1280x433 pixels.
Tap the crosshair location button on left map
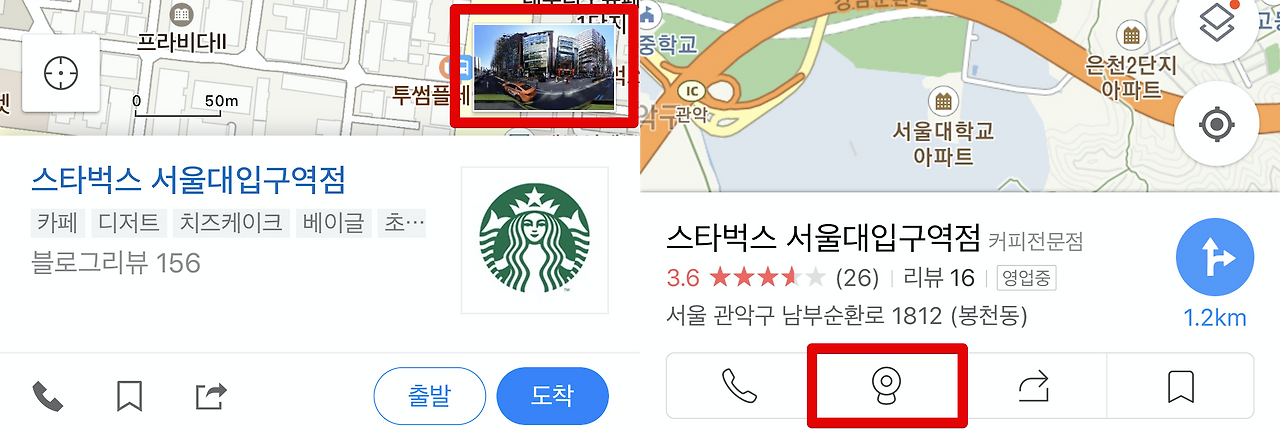tap(61, 73)
